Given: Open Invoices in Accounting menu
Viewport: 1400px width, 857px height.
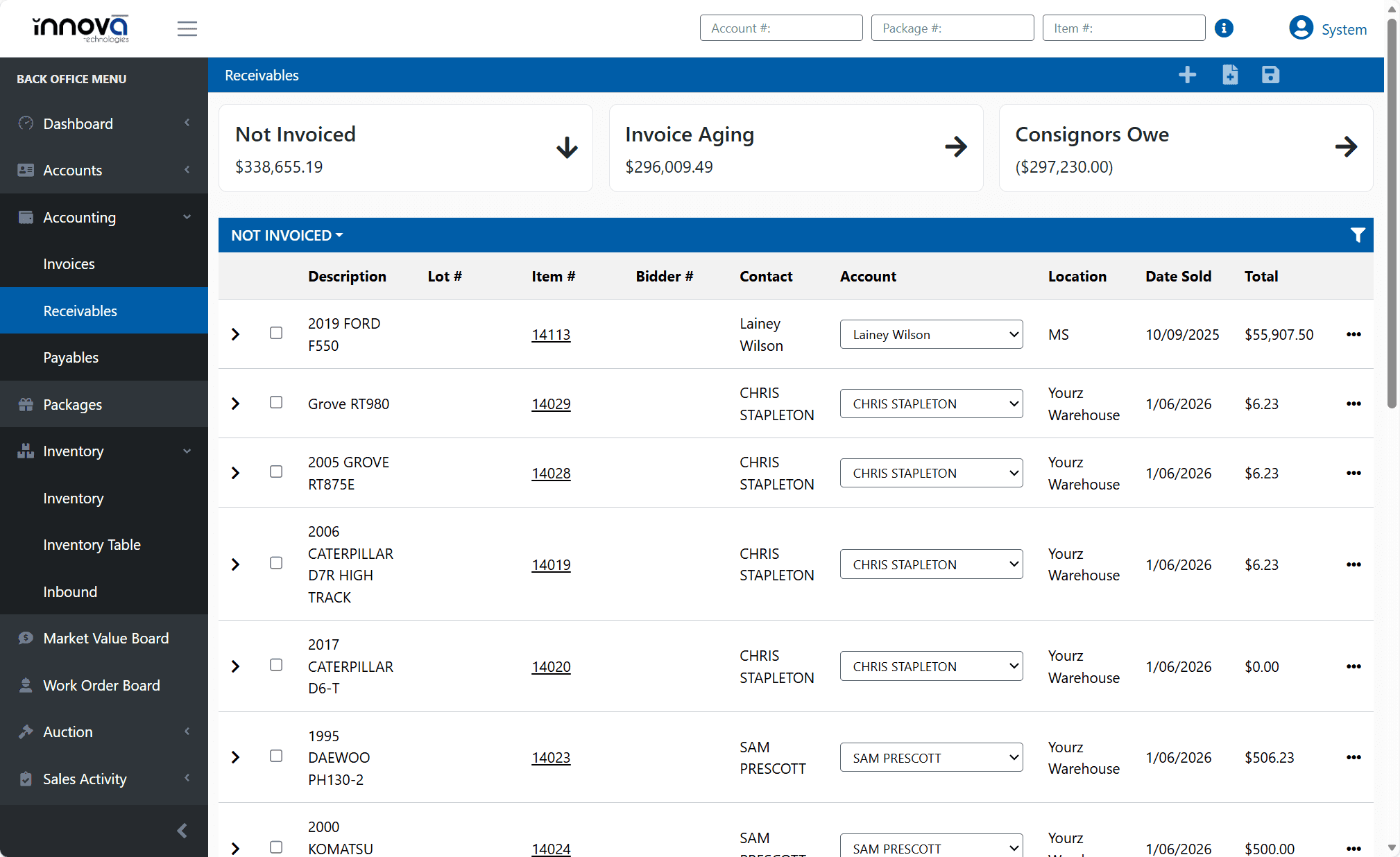Looking at the screenshot, I should click(104, 264).
